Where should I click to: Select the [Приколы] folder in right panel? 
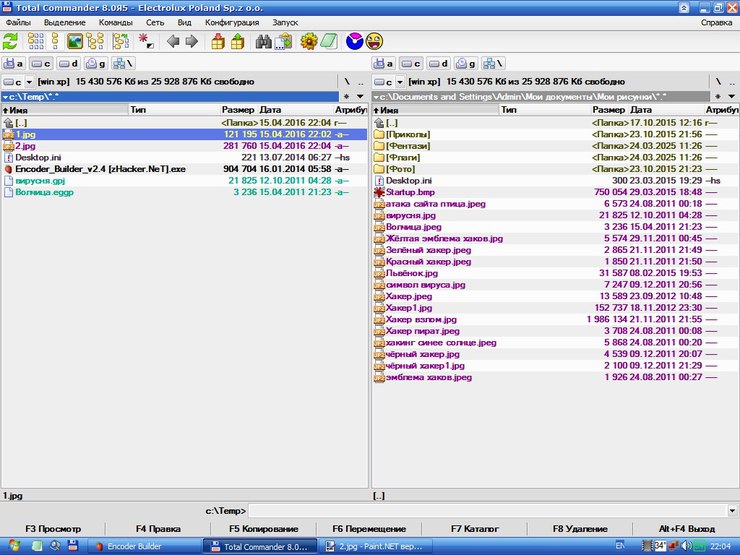click(555, 135)
